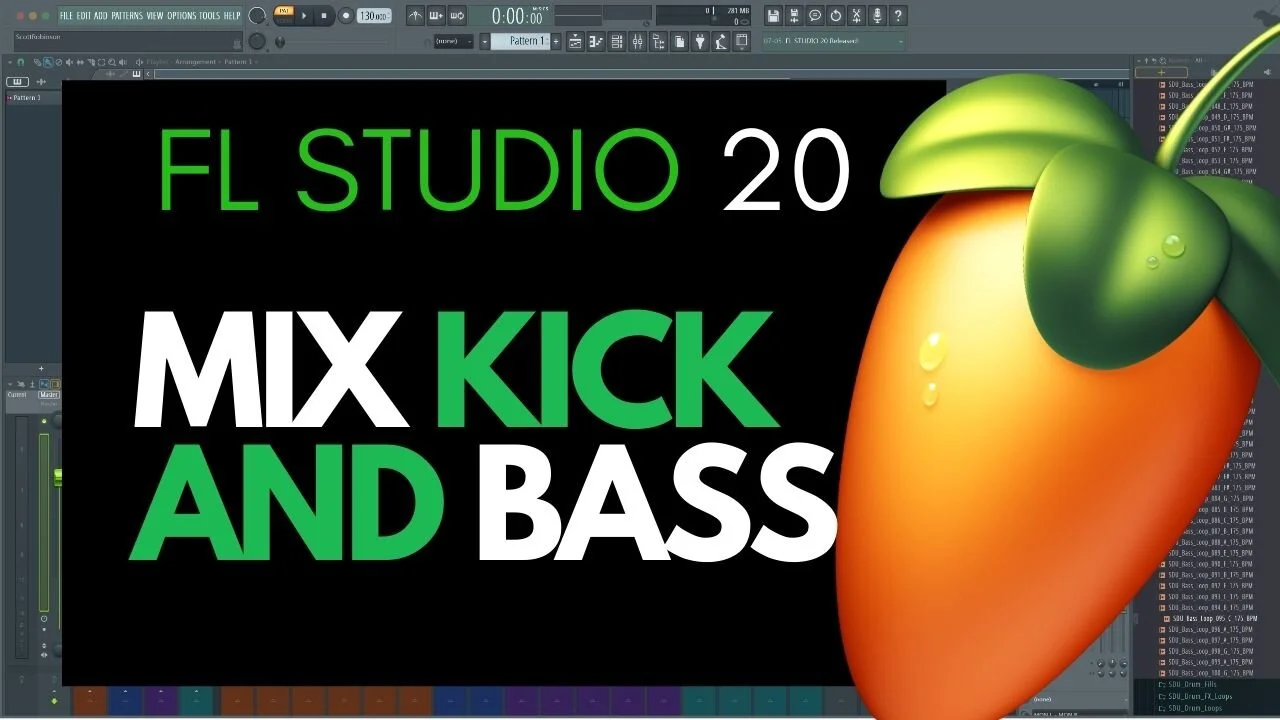Click the Master mixer track label
The image size is (1280, 720).
point(49,395)
